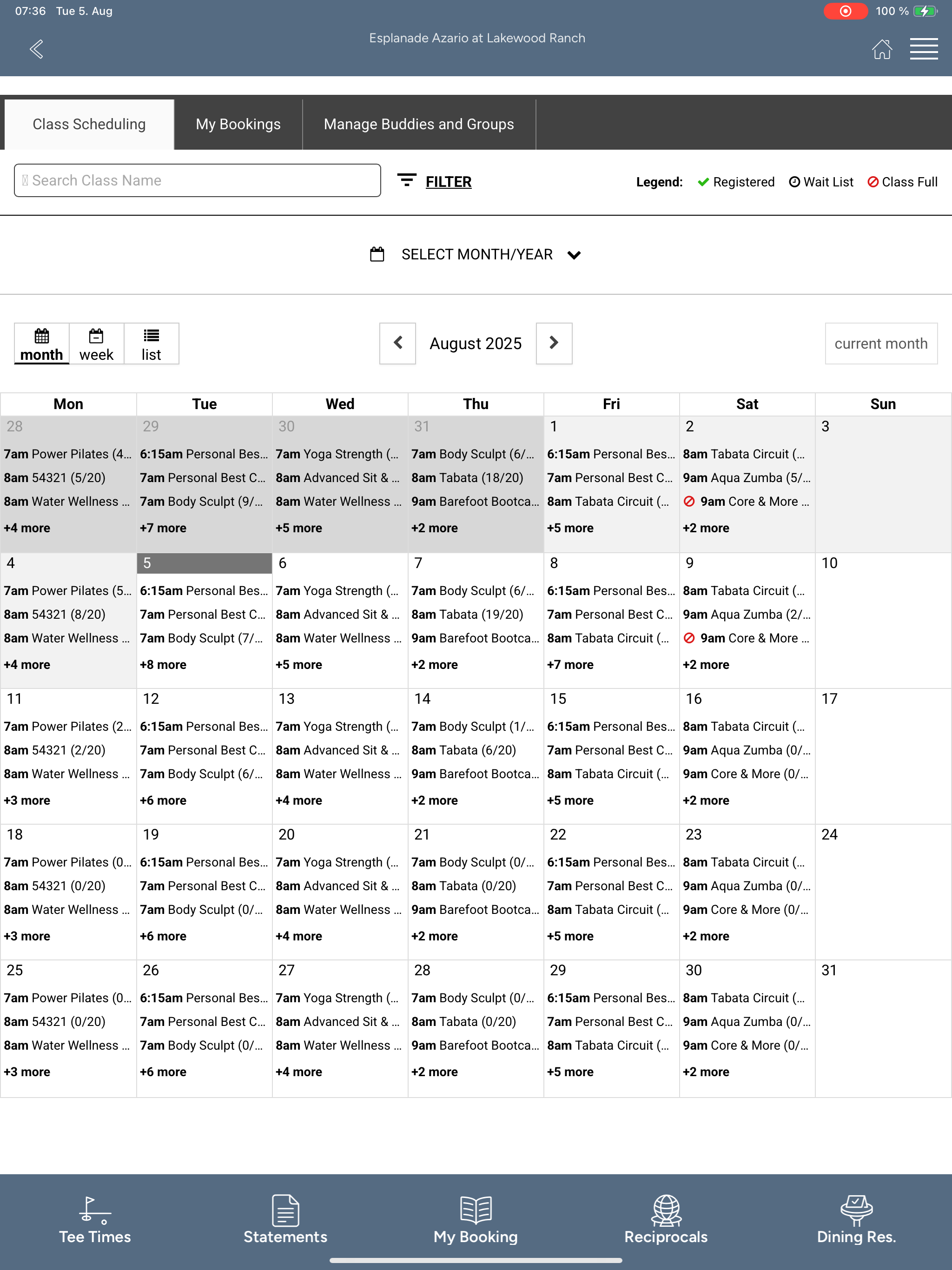Tap the back arrow in the header
This screenshot has width=952, height=1270.
pos(36,49)
